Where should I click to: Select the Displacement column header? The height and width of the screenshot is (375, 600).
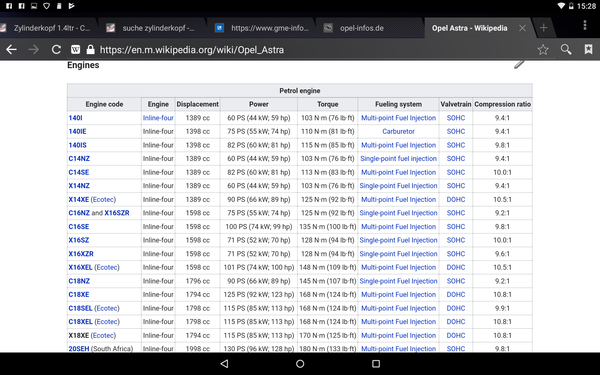(197, 104)
